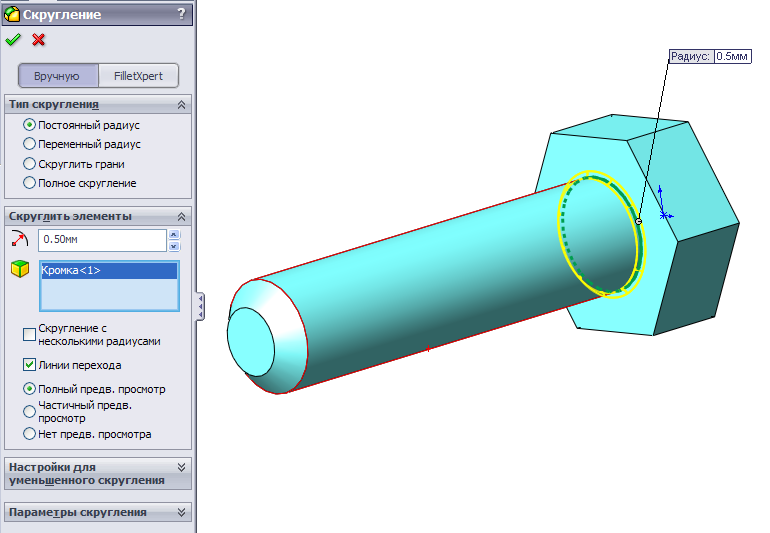The image size is (770, 533).
Task: Collapse Тип скругления section
Action: click(181, 105)
